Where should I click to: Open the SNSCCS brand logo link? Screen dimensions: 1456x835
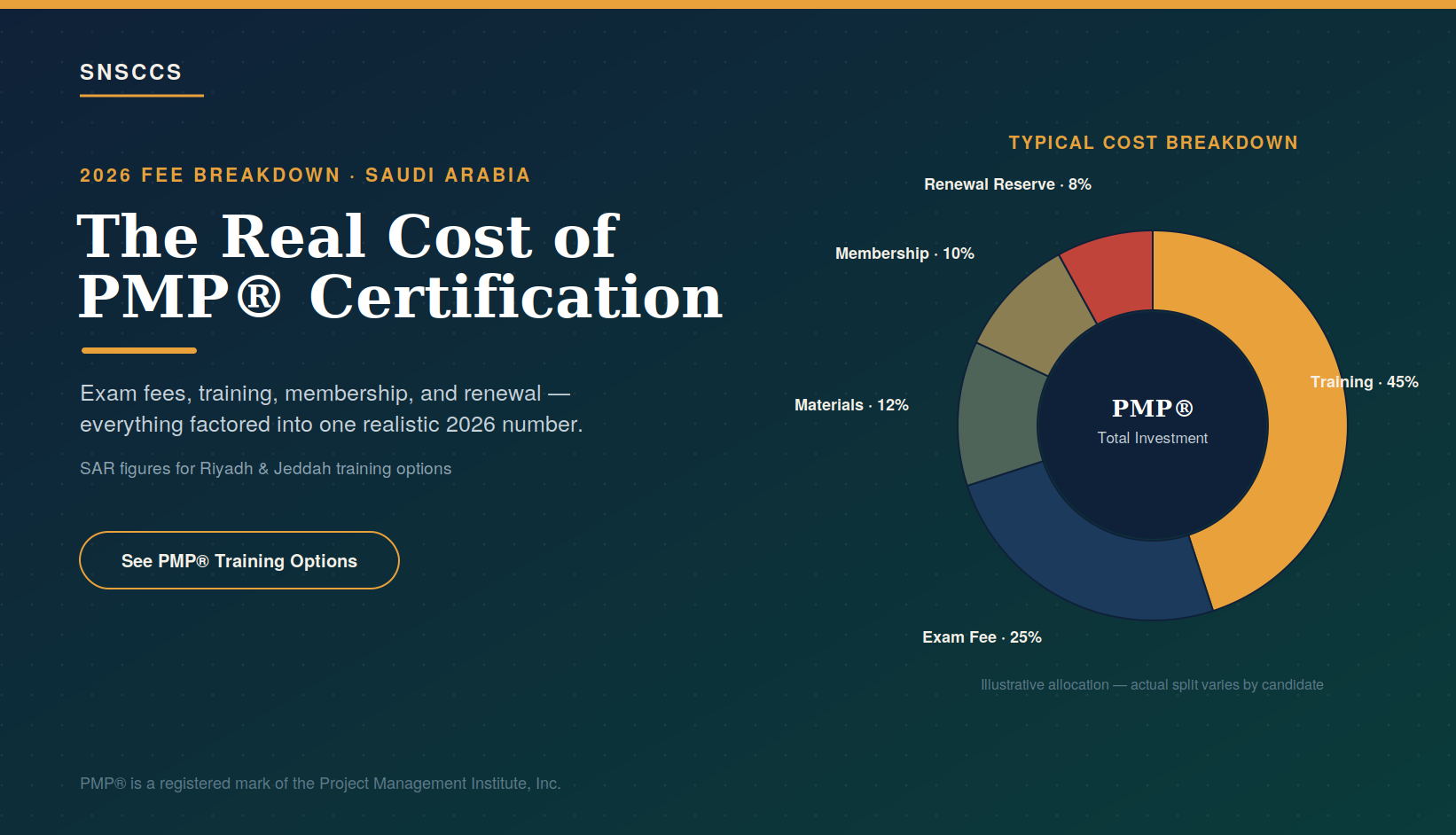coord(131,72)
